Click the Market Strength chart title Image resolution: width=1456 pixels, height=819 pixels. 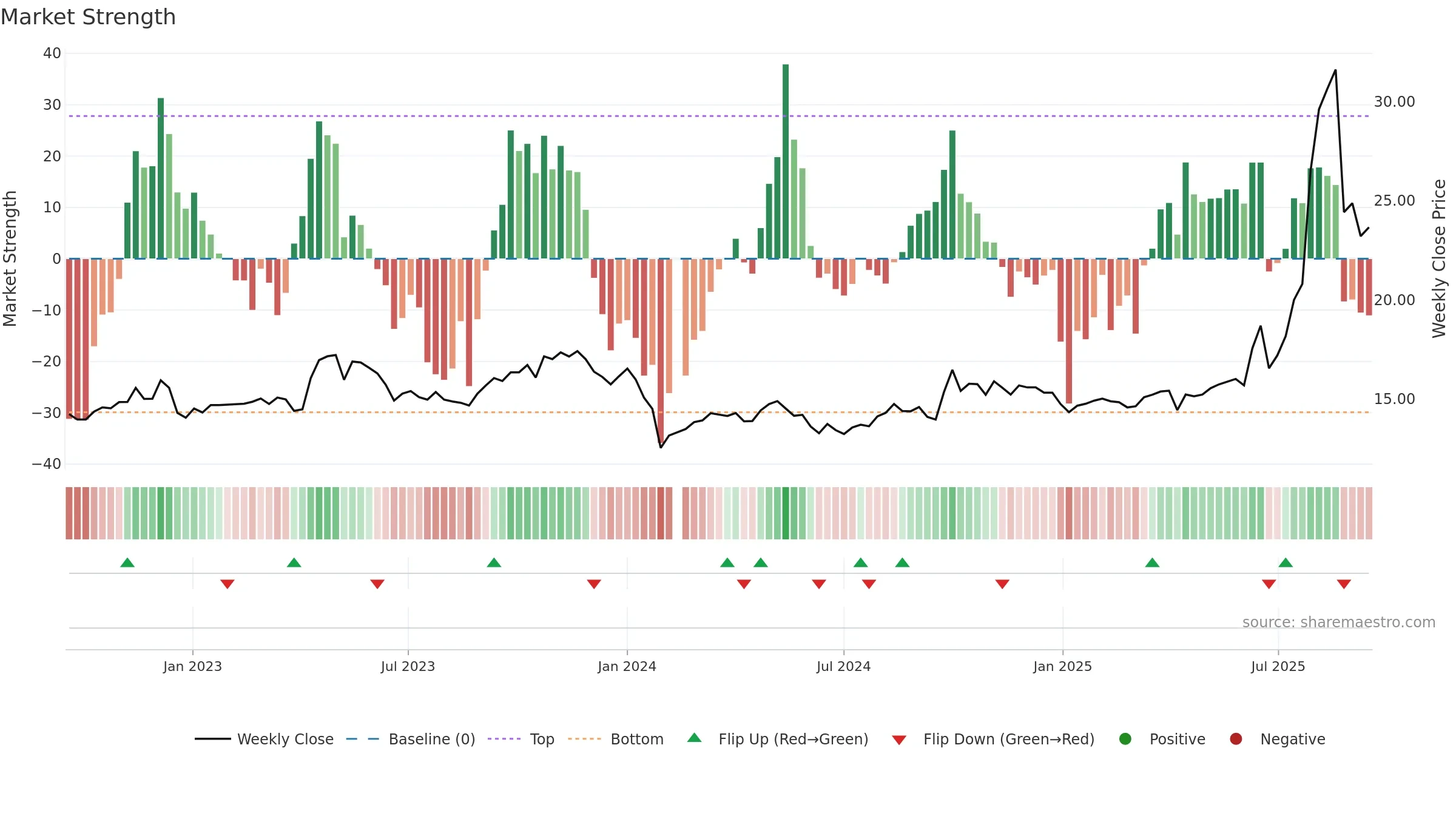coord(88,17)
